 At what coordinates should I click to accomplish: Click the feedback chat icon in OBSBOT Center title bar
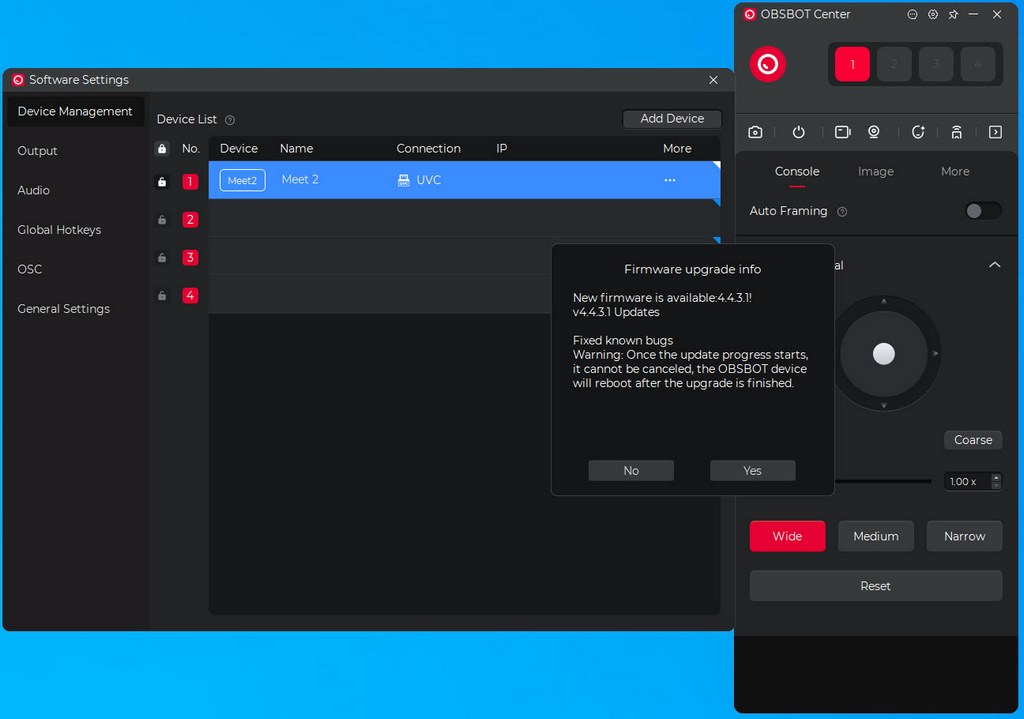tap(912, 14)
